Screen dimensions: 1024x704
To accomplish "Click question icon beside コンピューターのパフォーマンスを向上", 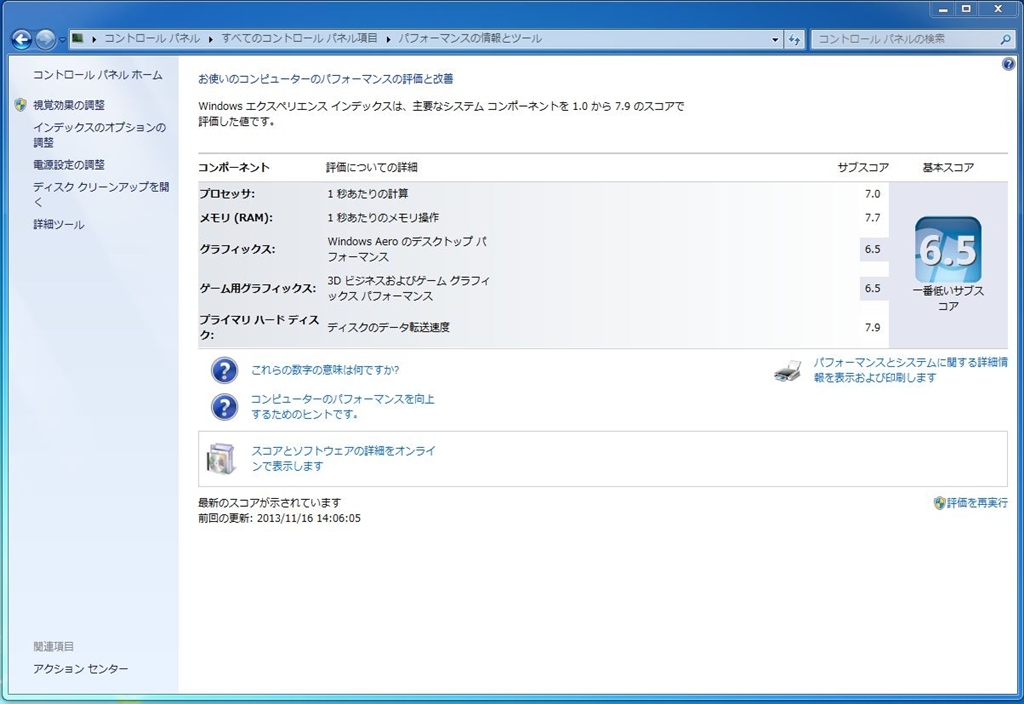I will (224, 407).
